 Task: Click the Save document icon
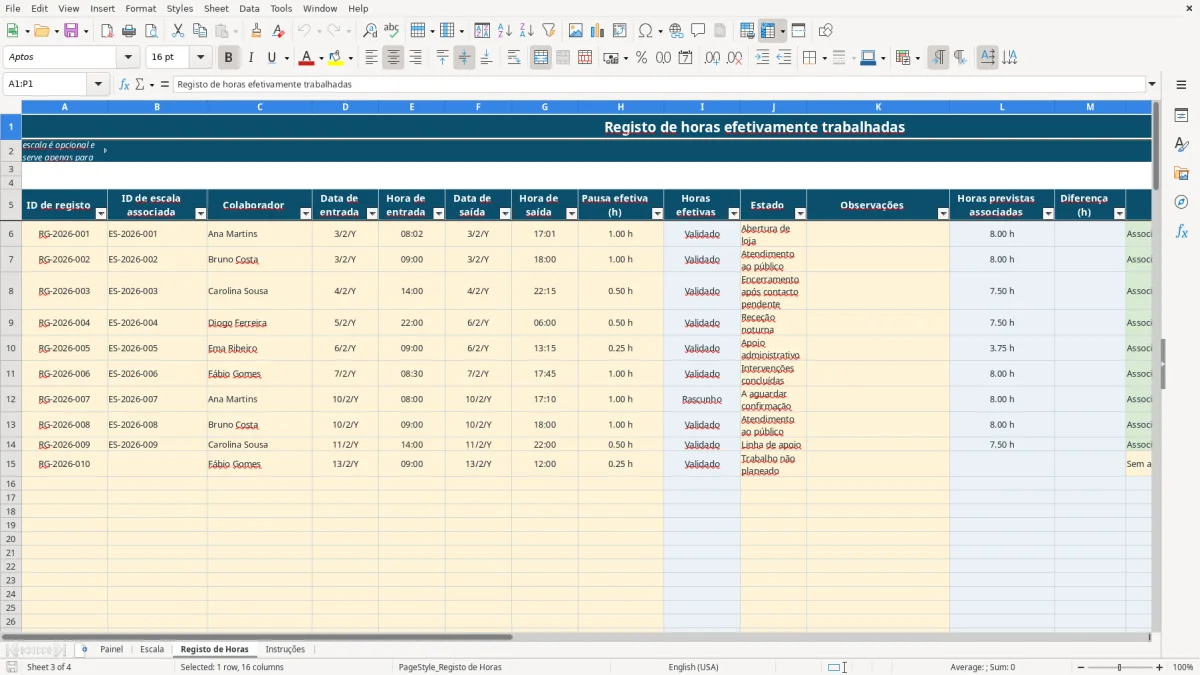[71, 31]
